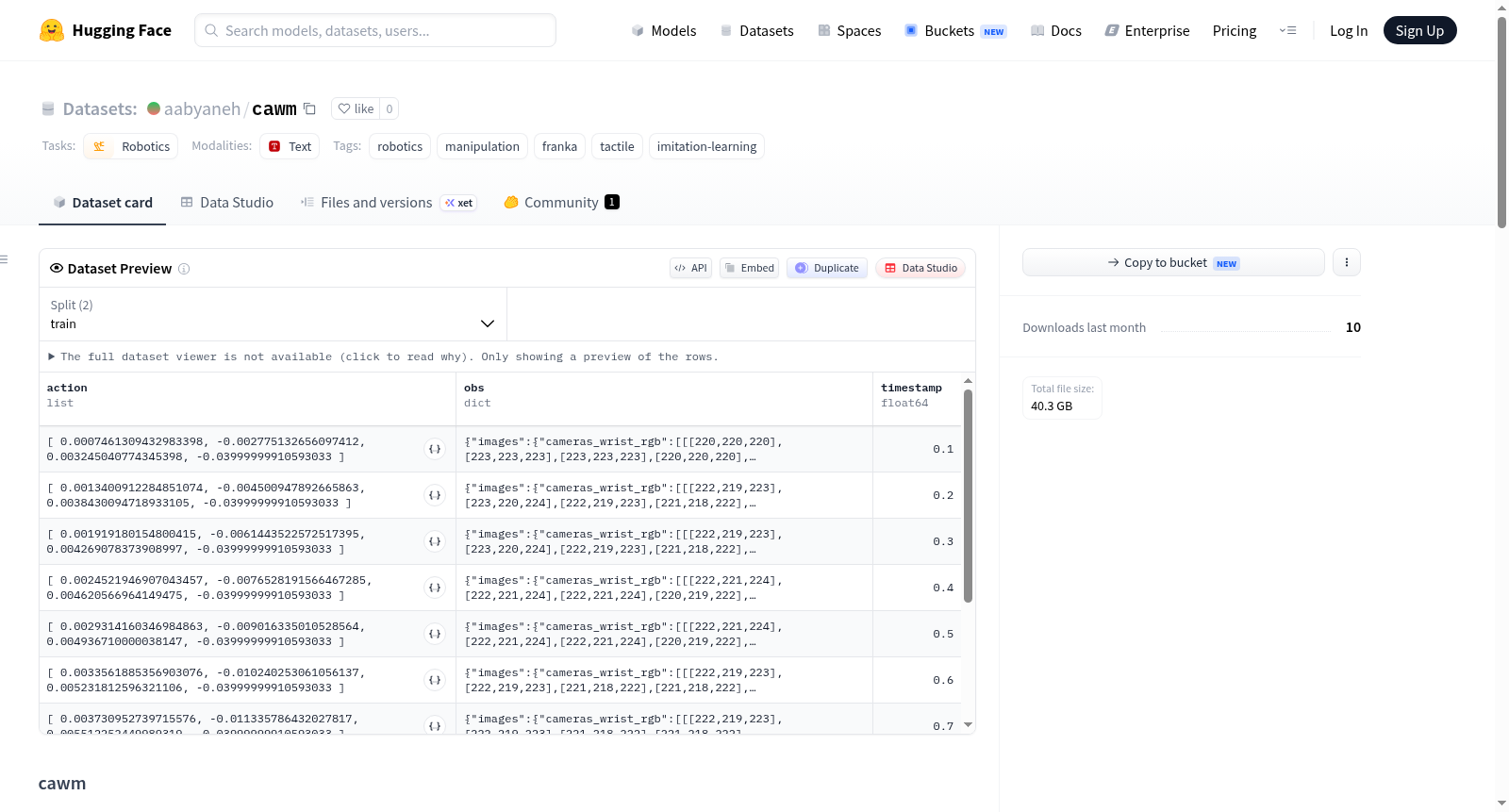Expand JSON braces icon for timestamp 0.6 row
The height and width of the screenshot is (812, 1509).
click(435, 680)
